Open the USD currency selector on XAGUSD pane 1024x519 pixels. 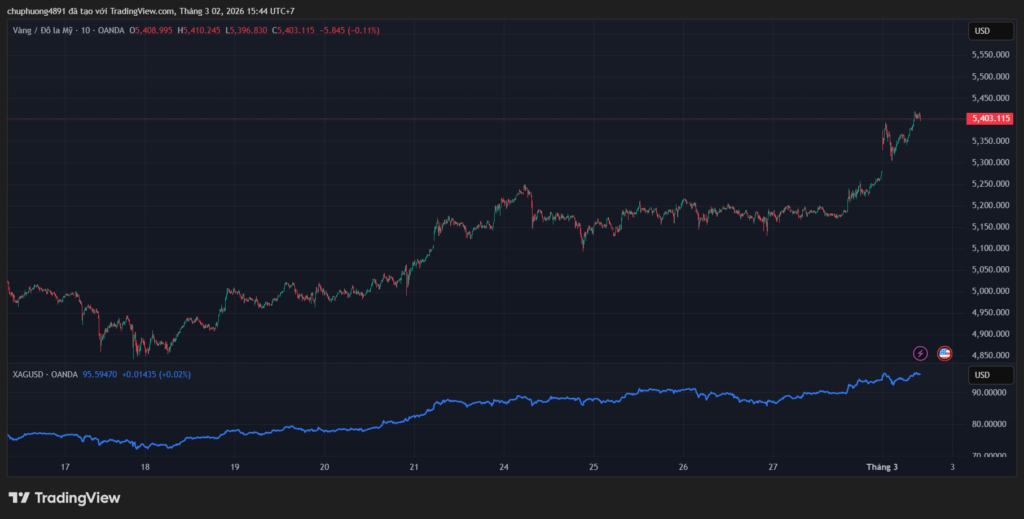tap(982, 375)
